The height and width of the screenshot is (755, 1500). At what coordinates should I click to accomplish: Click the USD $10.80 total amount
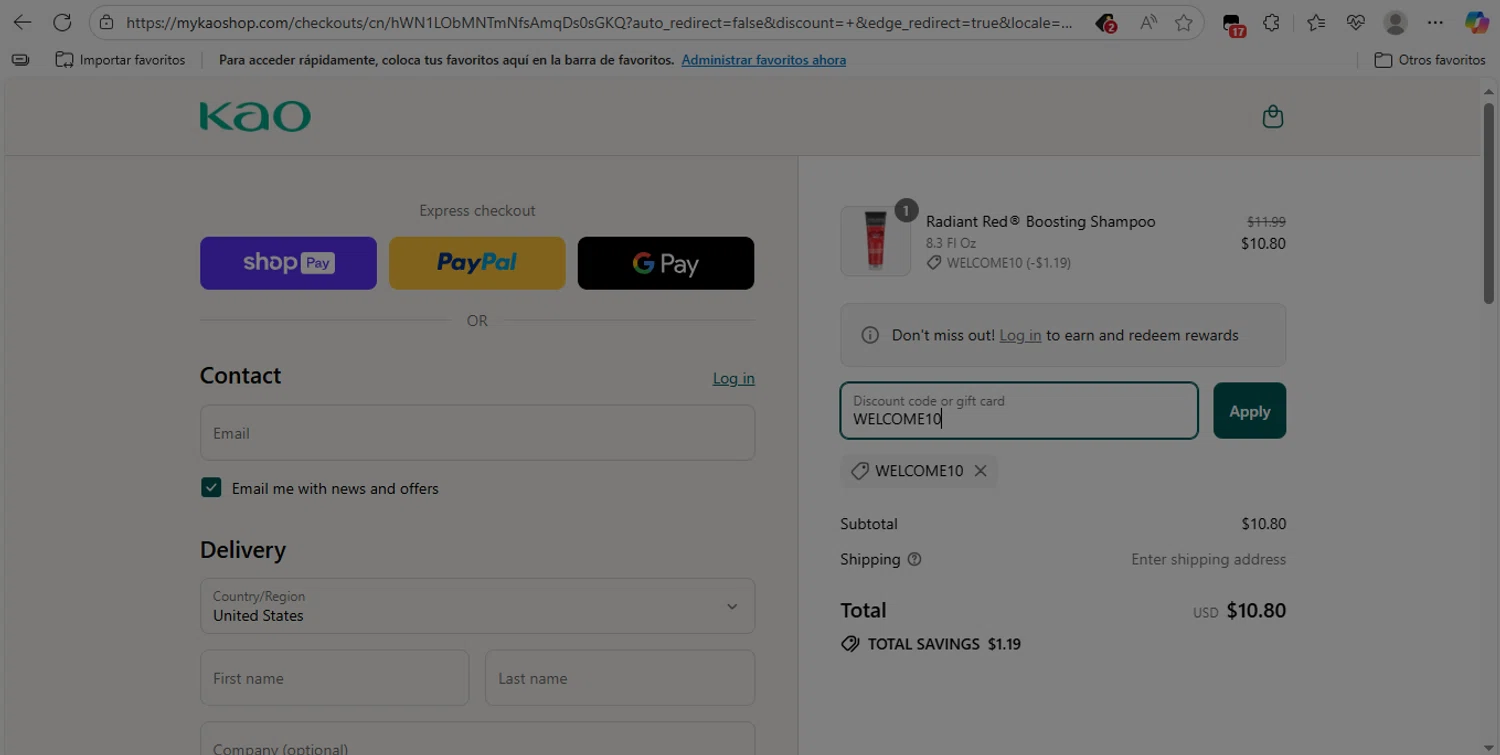coord(1239,610)
